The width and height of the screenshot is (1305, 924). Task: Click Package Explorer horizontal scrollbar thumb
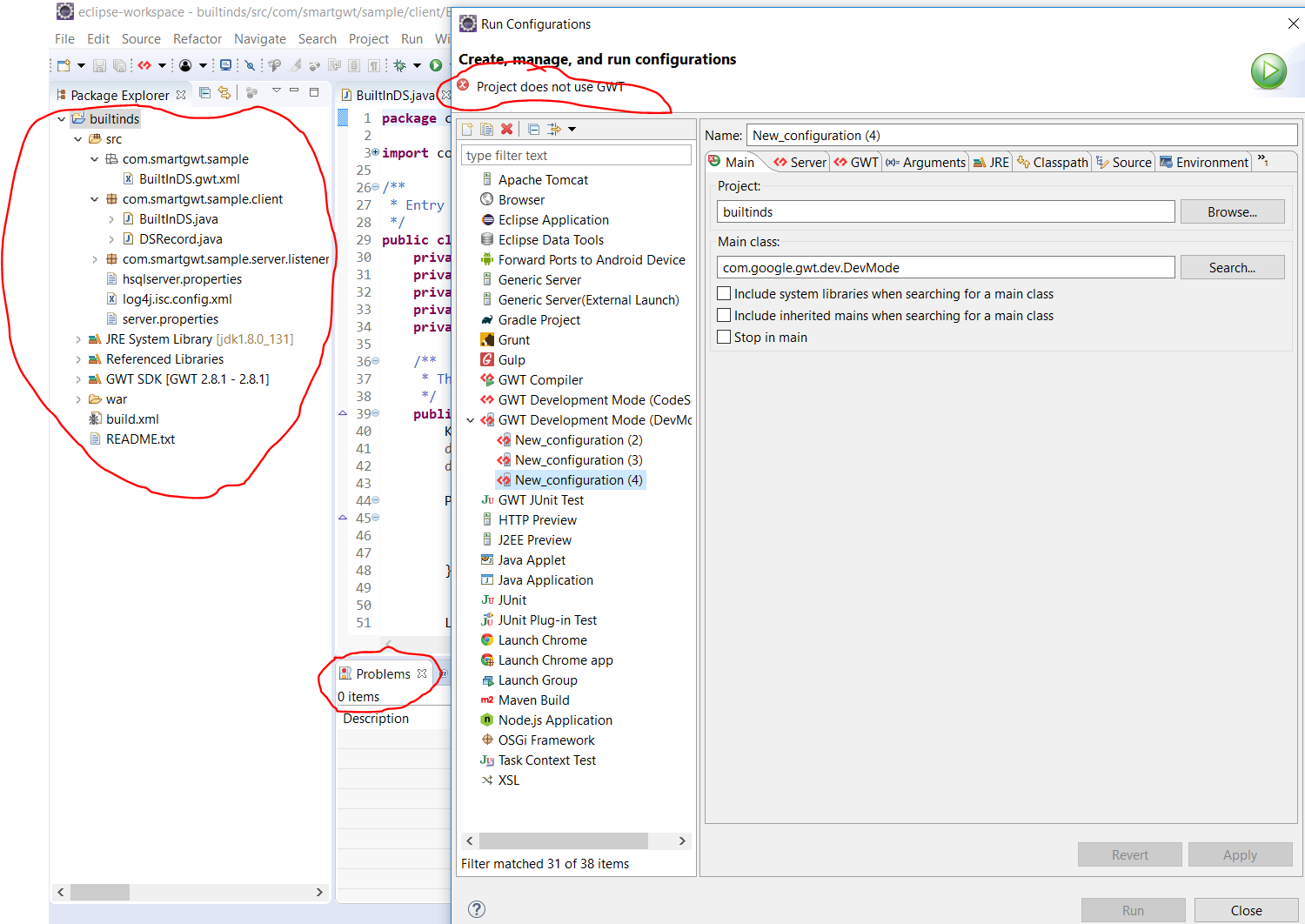(100, 892)
